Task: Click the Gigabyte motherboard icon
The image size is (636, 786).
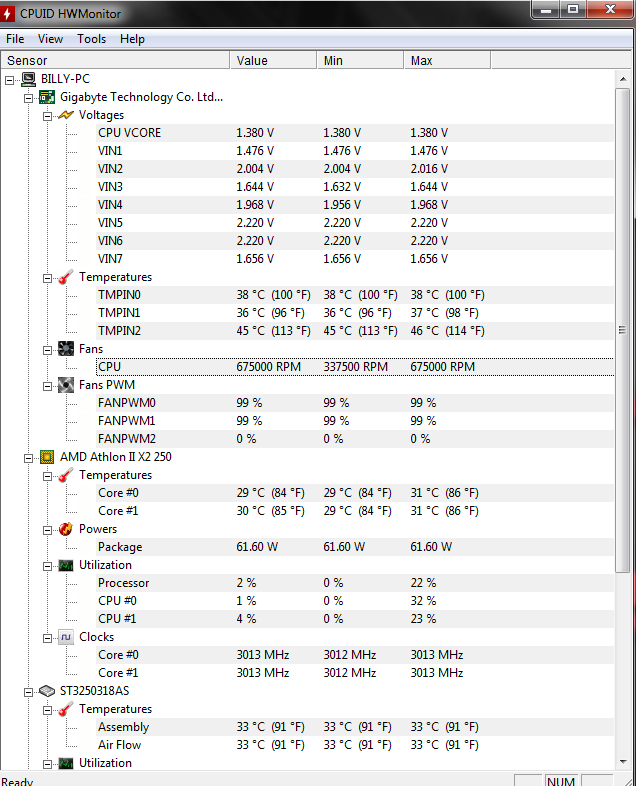Action: [47, 97]
